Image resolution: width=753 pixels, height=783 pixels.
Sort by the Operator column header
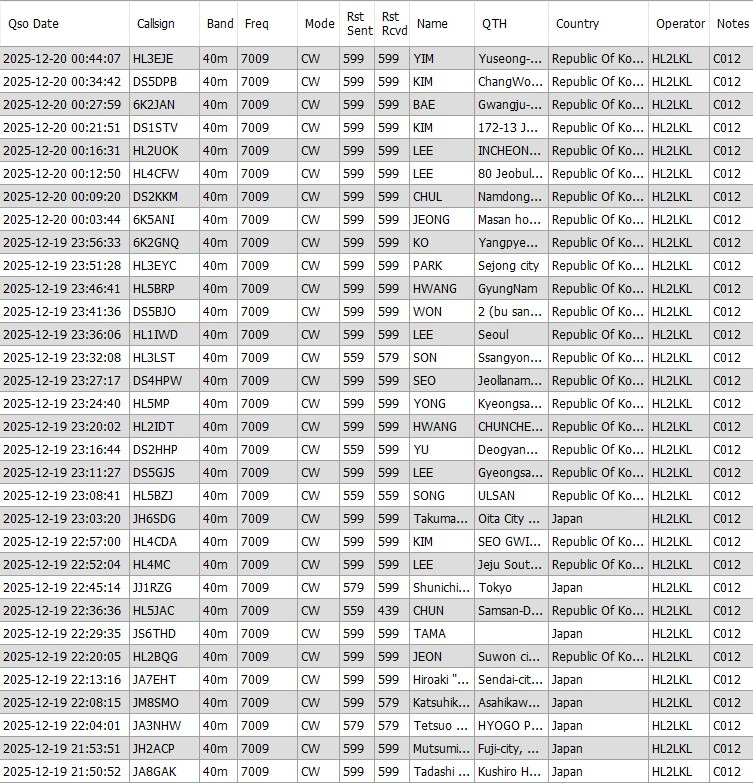680,23
